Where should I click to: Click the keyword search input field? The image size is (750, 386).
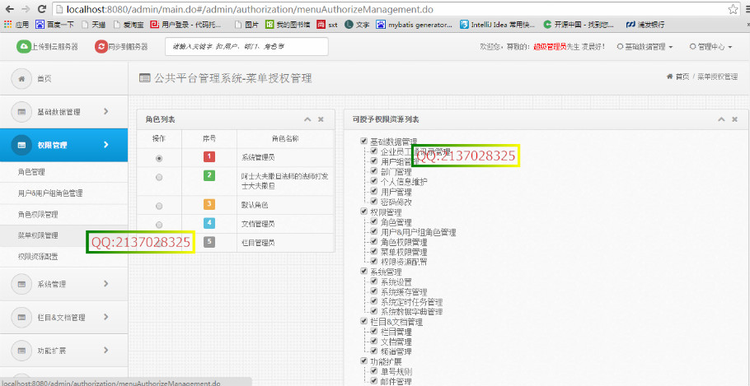point(247,47)
